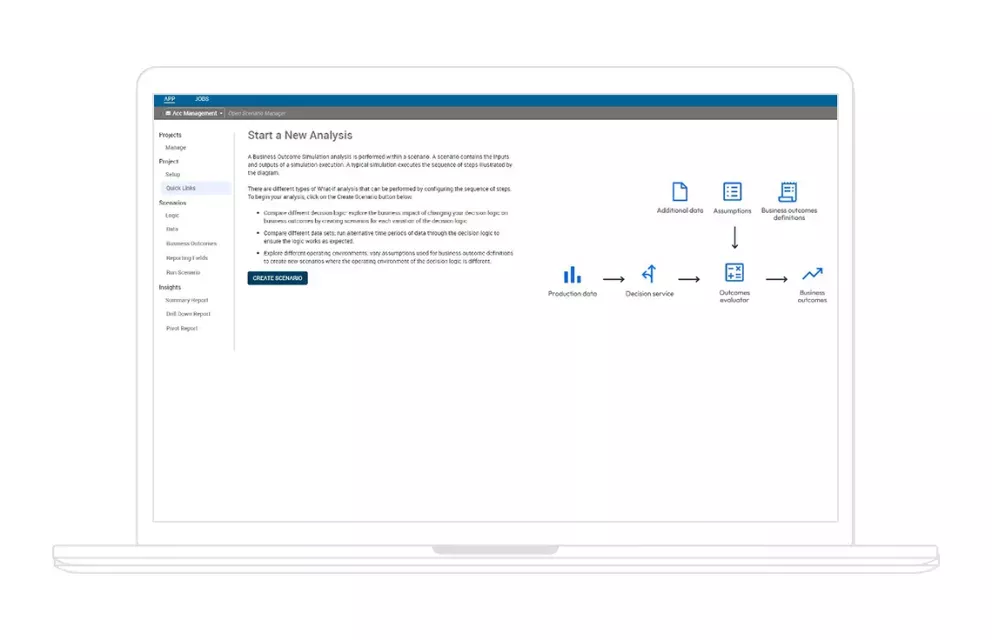Select the Additional data document icon
The height and width of the screenshot is (640, 992).
[679, 192]
